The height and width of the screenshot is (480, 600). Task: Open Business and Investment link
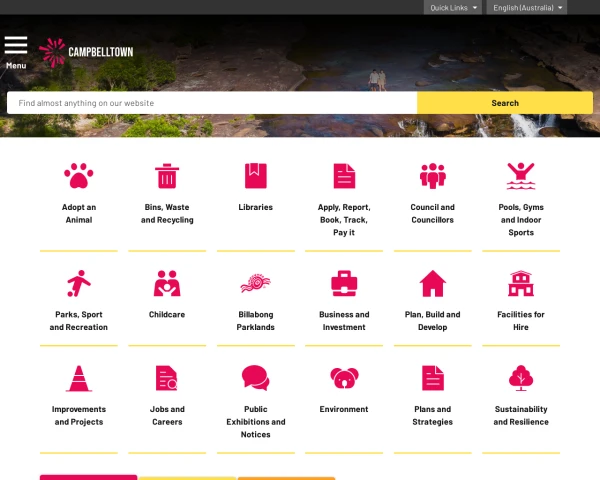[344, 321]
